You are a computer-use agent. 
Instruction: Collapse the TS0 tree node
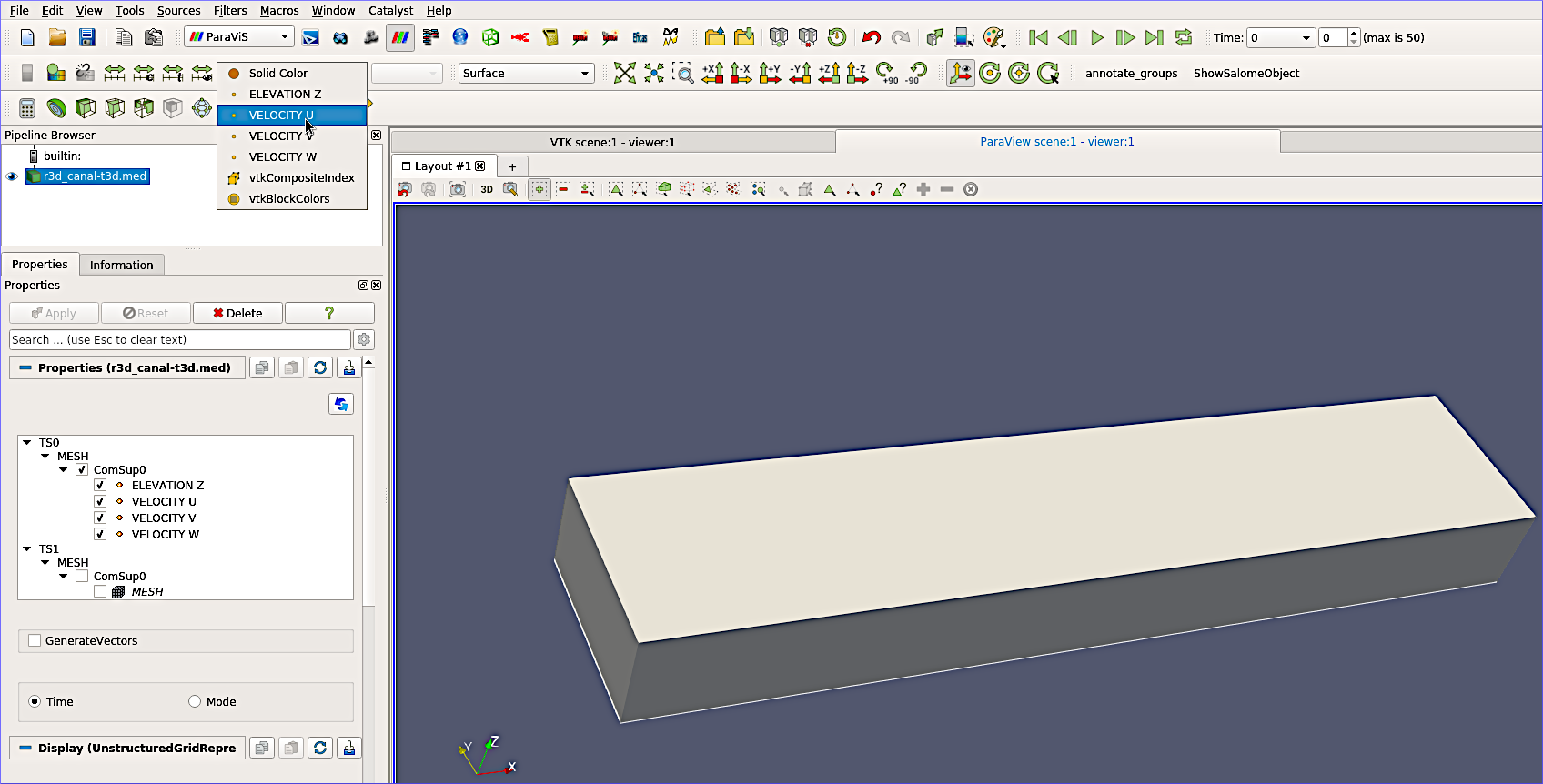(x=27, y=443)
